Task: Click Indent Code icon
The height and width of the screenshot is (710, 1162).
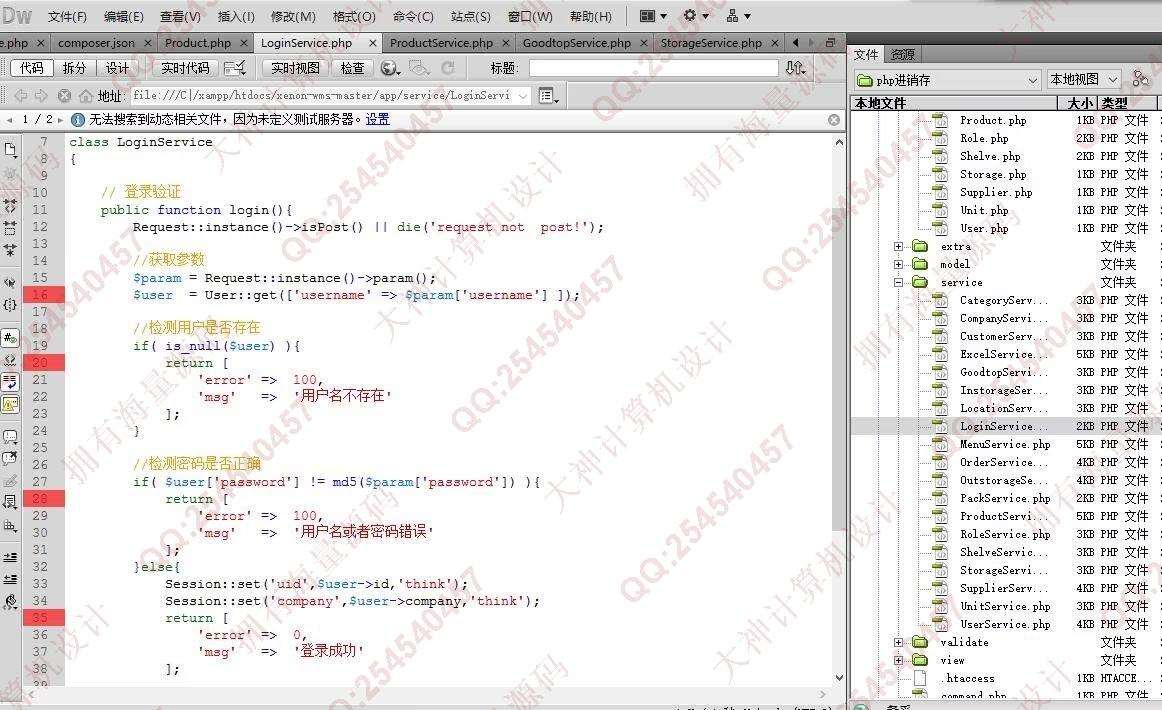Action: click(10, 557)
